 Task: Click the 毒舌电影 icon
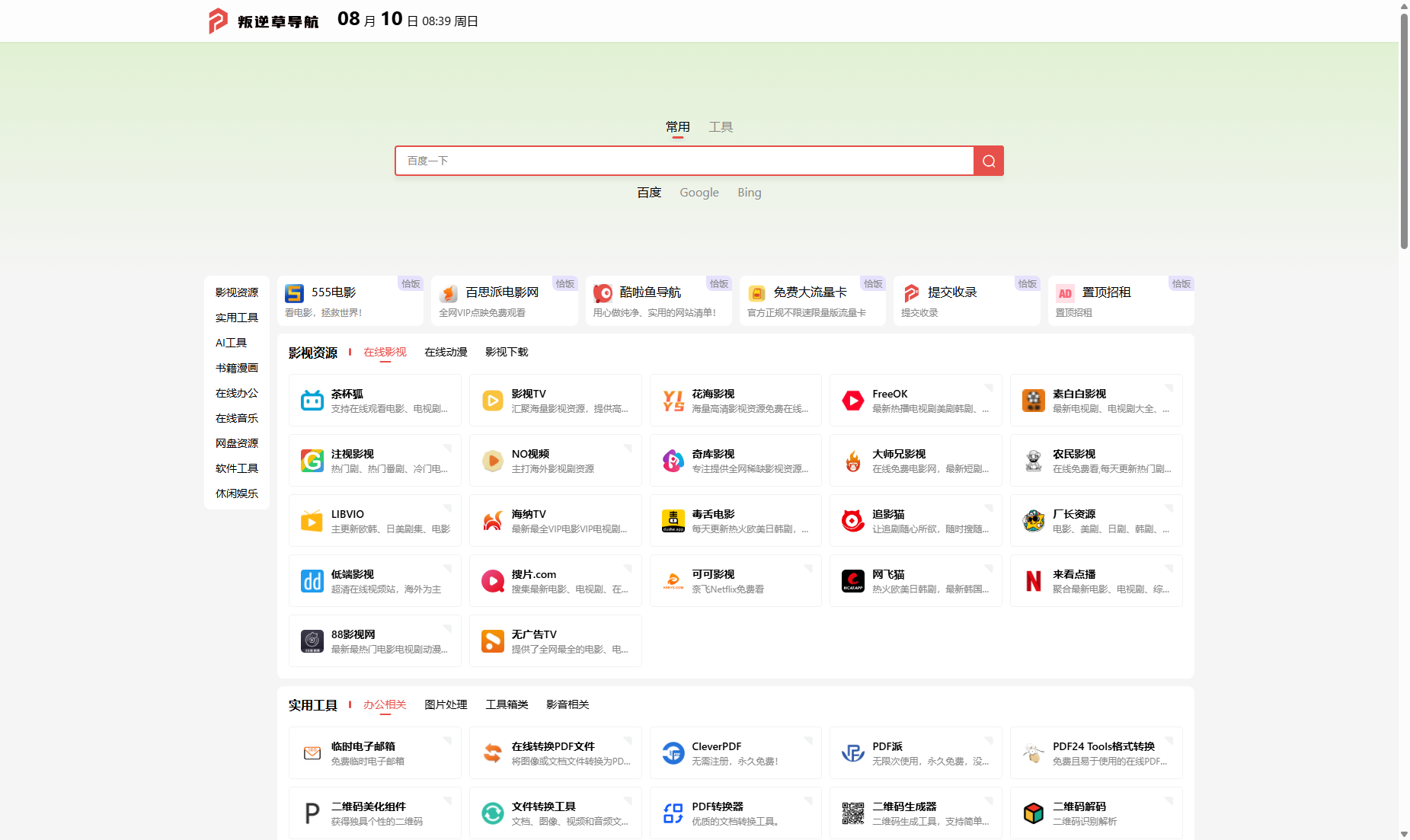(x=673, y=521)
